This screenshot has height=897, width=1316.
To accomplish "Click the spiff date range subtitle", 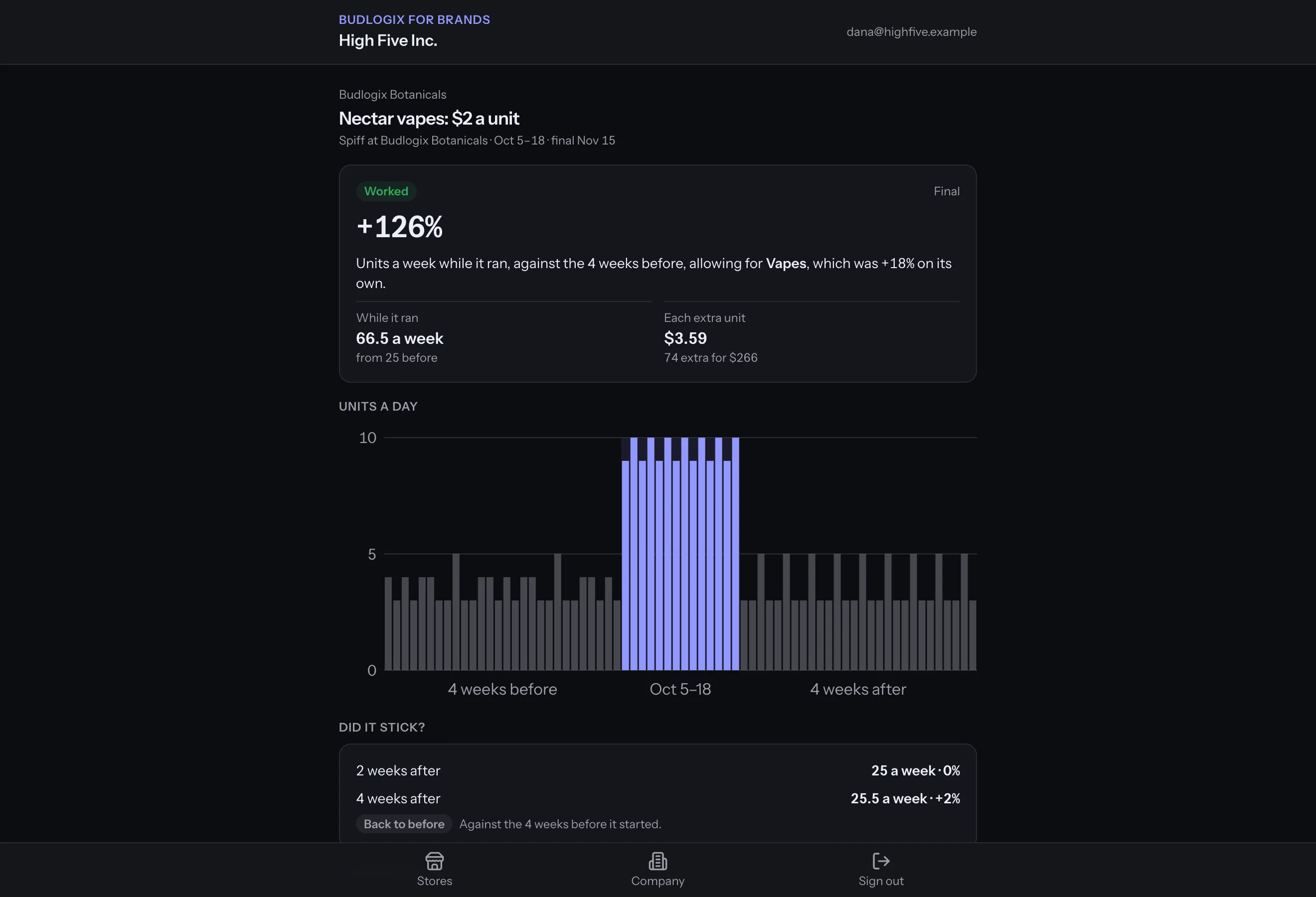I will pos(477,141).
